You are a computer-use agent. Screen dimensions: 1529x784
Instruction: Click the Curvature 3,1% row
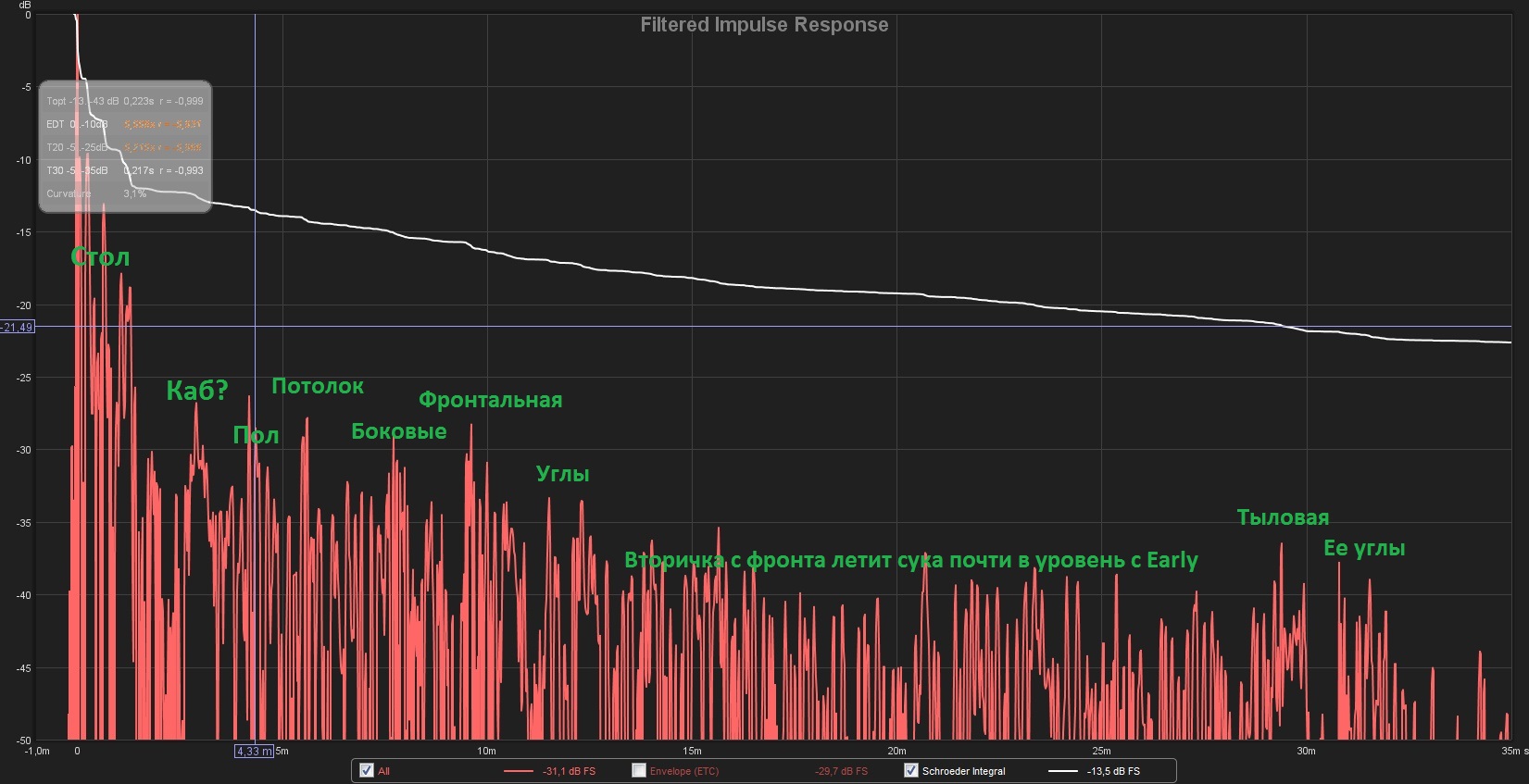coord(96,193)
